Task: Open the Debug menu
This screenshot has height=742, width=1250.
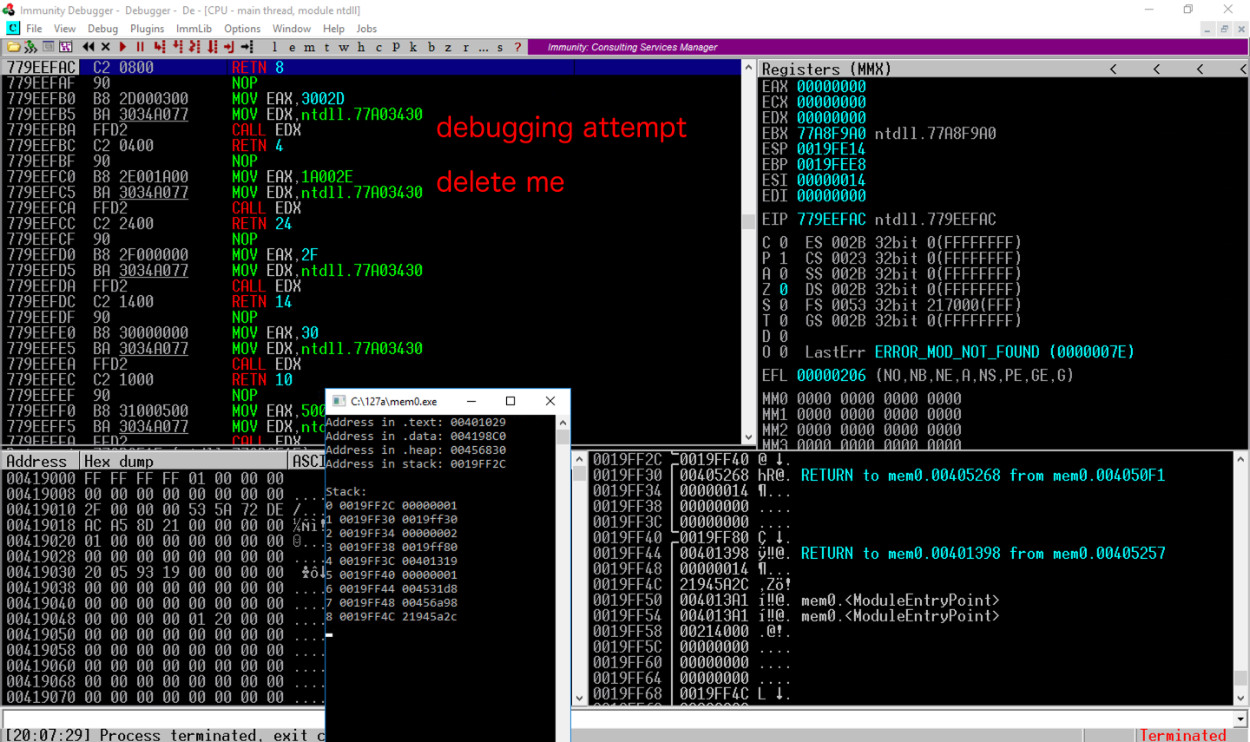Action: tap(103, 29)
